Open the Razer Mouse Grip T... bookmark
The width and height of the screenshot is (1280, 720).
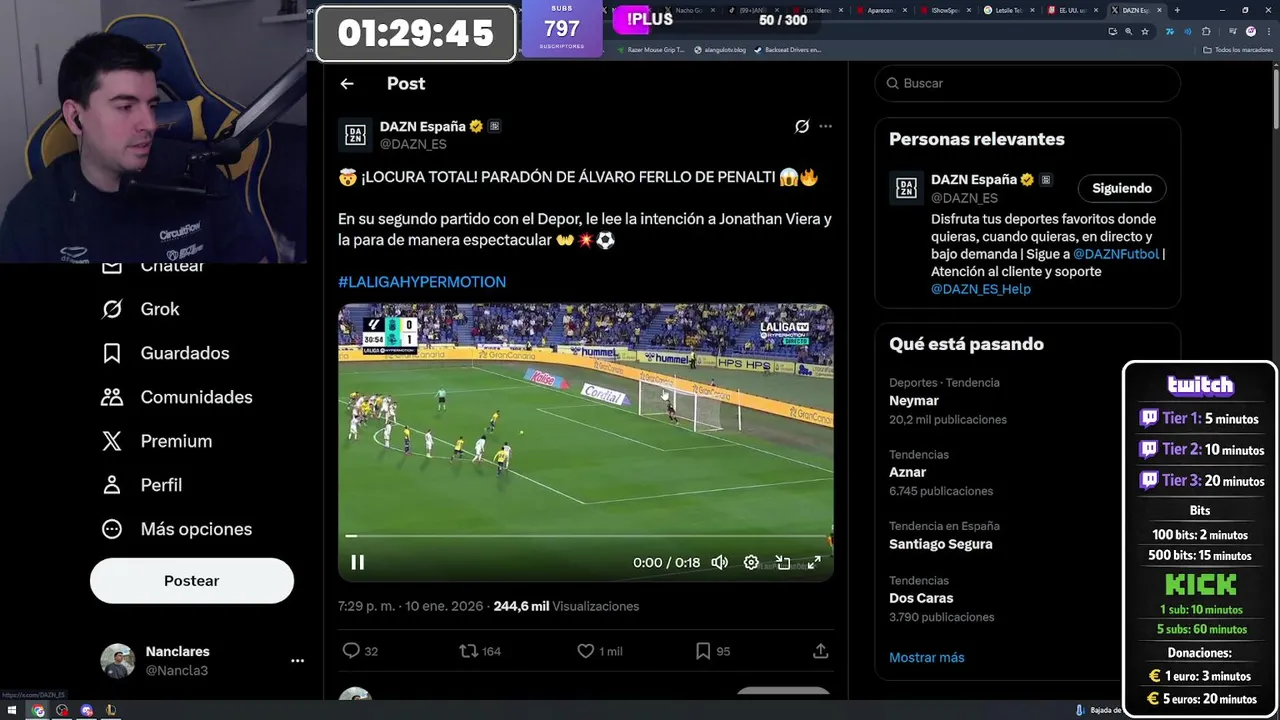coord(651,50)
